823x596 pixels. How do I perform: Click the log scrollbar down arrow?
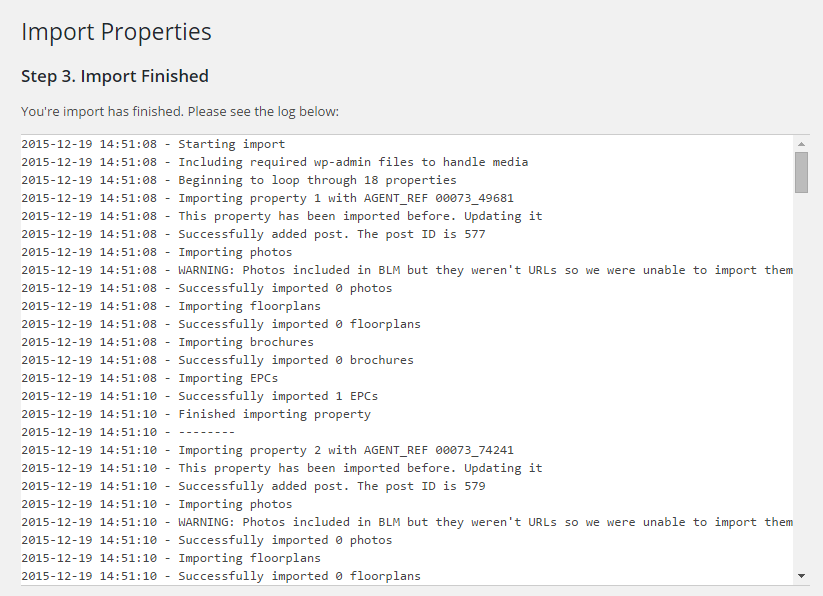click(801, 576)
